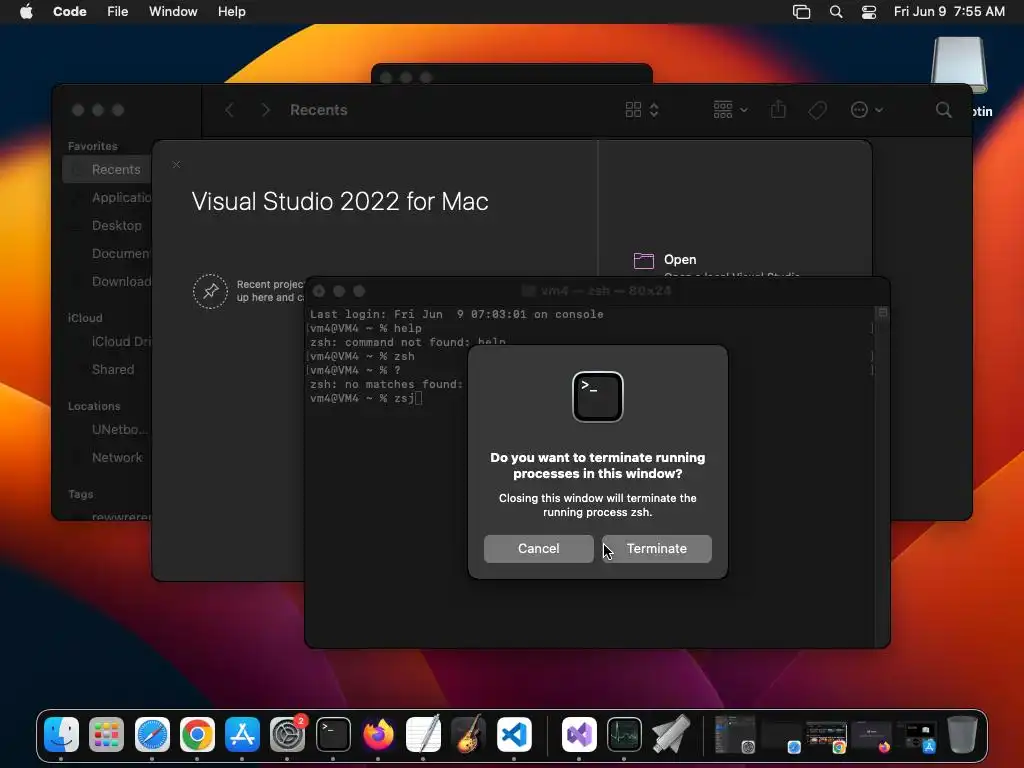Click the Terminal icon in the dialog
This screenshot has width=1024, height=768.
[x=598, y=396]
